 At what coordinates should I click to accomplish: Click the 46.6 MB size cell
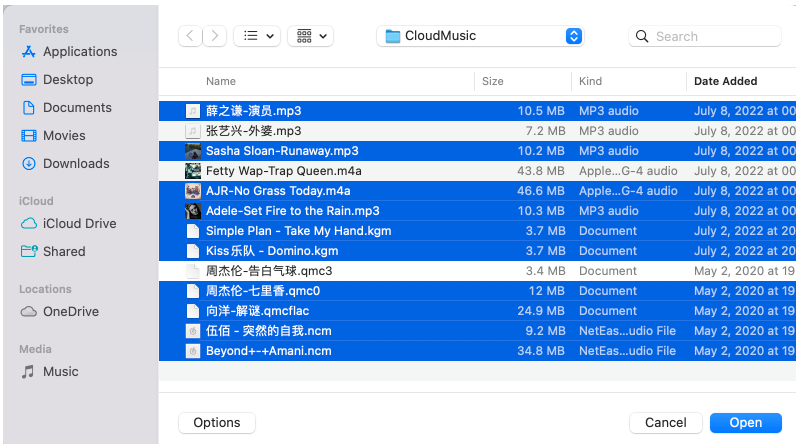(541, 191)
